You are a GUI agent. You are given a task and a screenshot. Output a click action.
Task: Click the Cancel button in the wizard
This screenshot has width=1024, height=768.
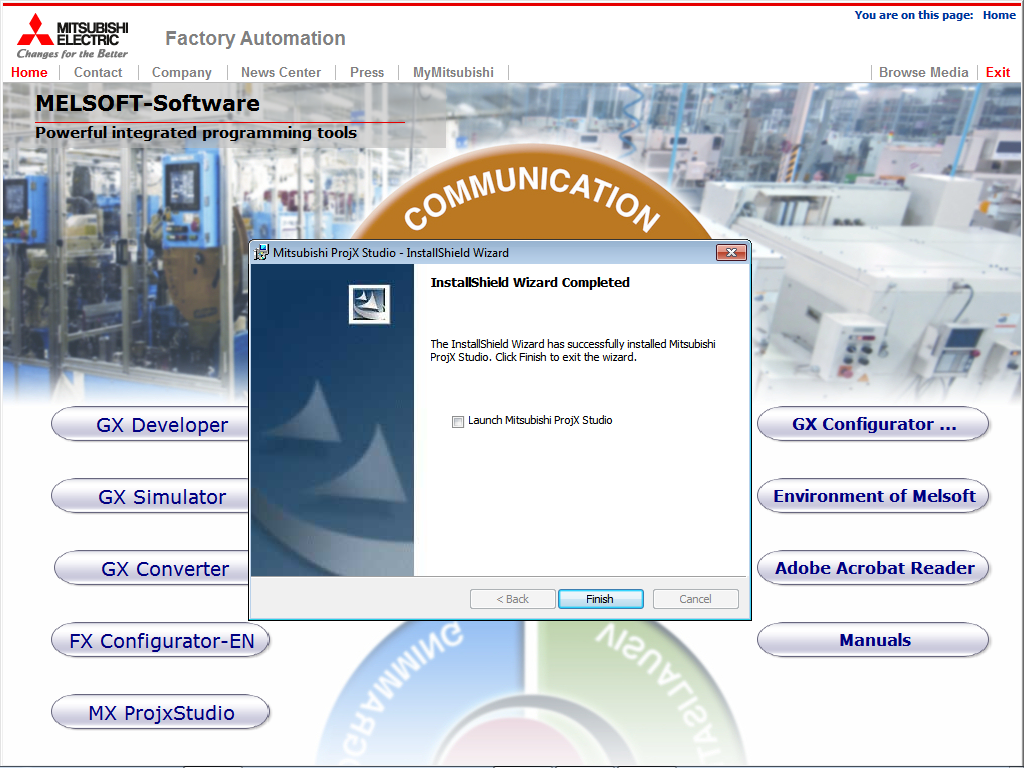click(695, 598)
